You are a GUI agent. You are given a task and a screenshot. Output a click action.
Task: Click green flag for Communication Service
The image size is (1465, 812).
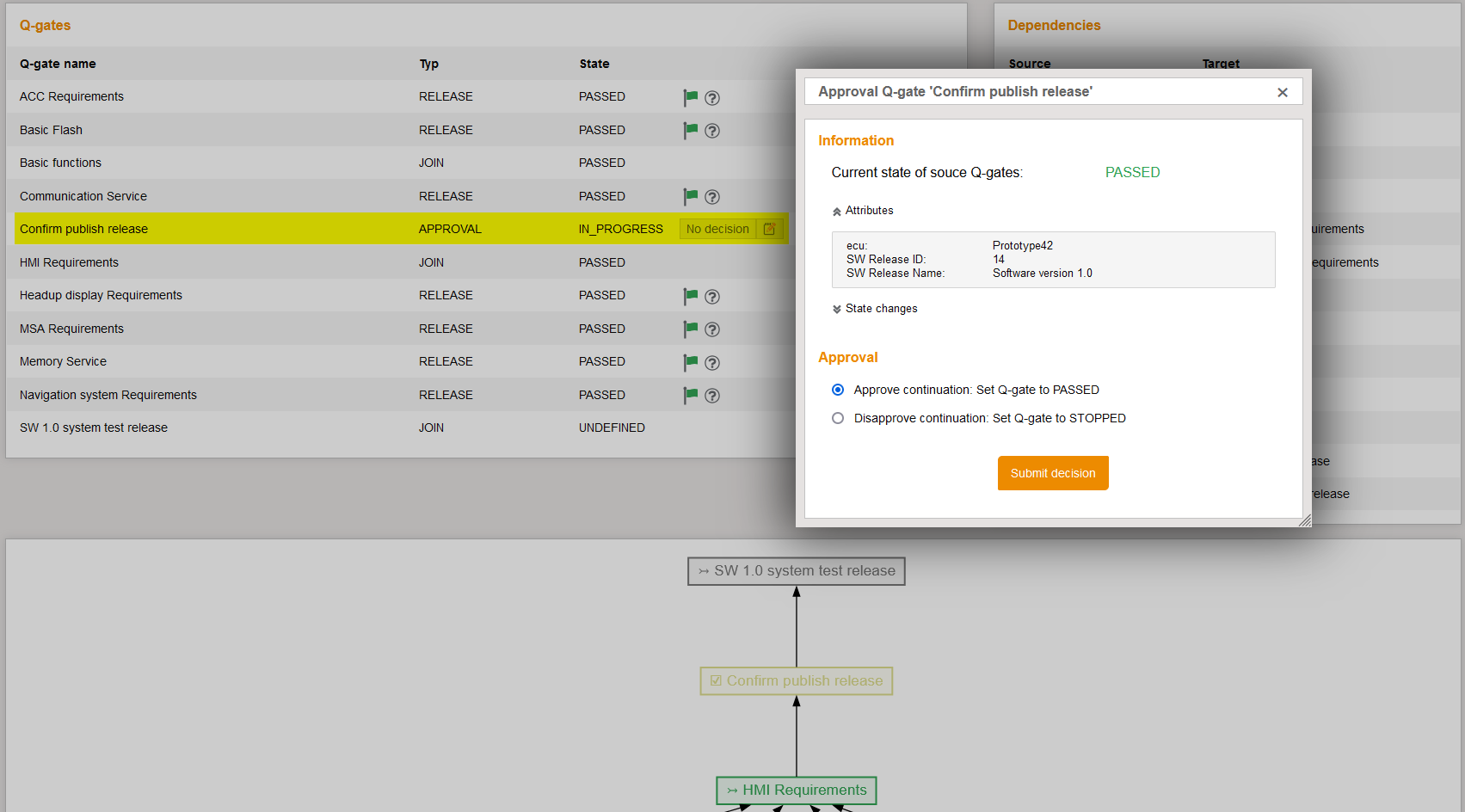pos(690,196)
